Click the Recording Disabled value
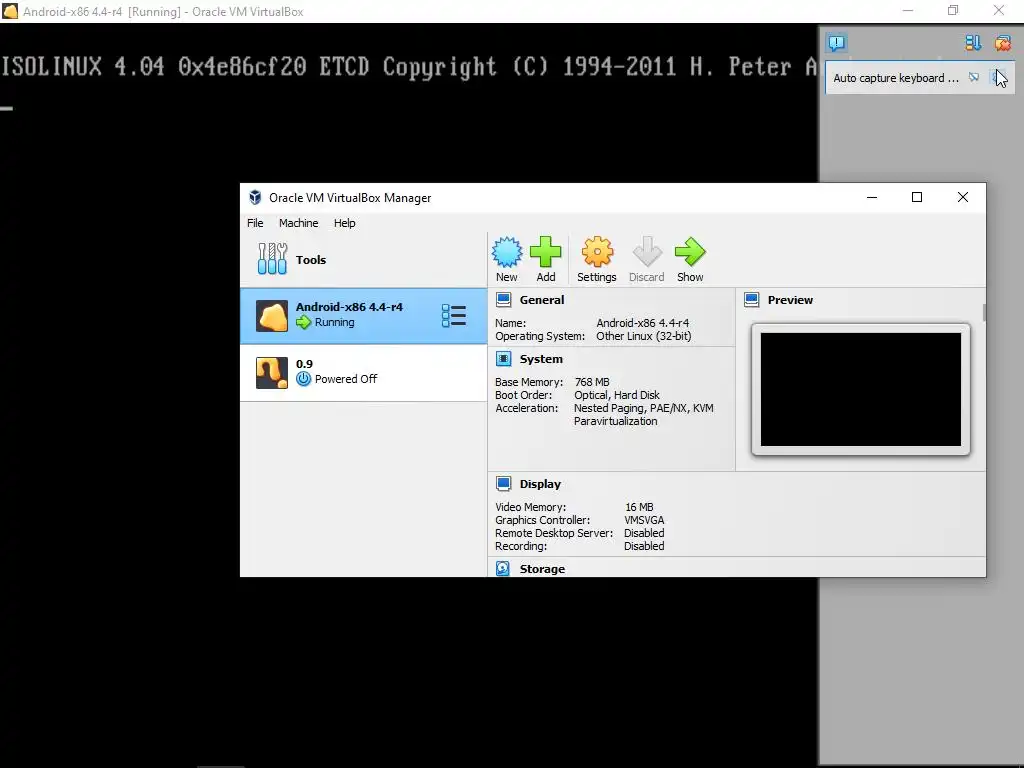The height and width of the screenshot is (768, 1024). [644, 546]
